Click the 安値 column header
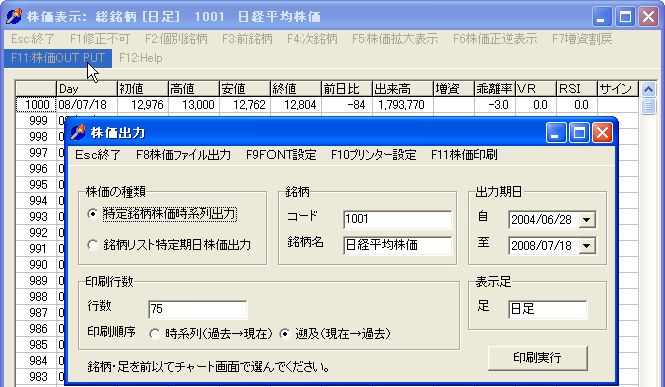The width and height of the screenshot is (665, 387). (245, 89)
